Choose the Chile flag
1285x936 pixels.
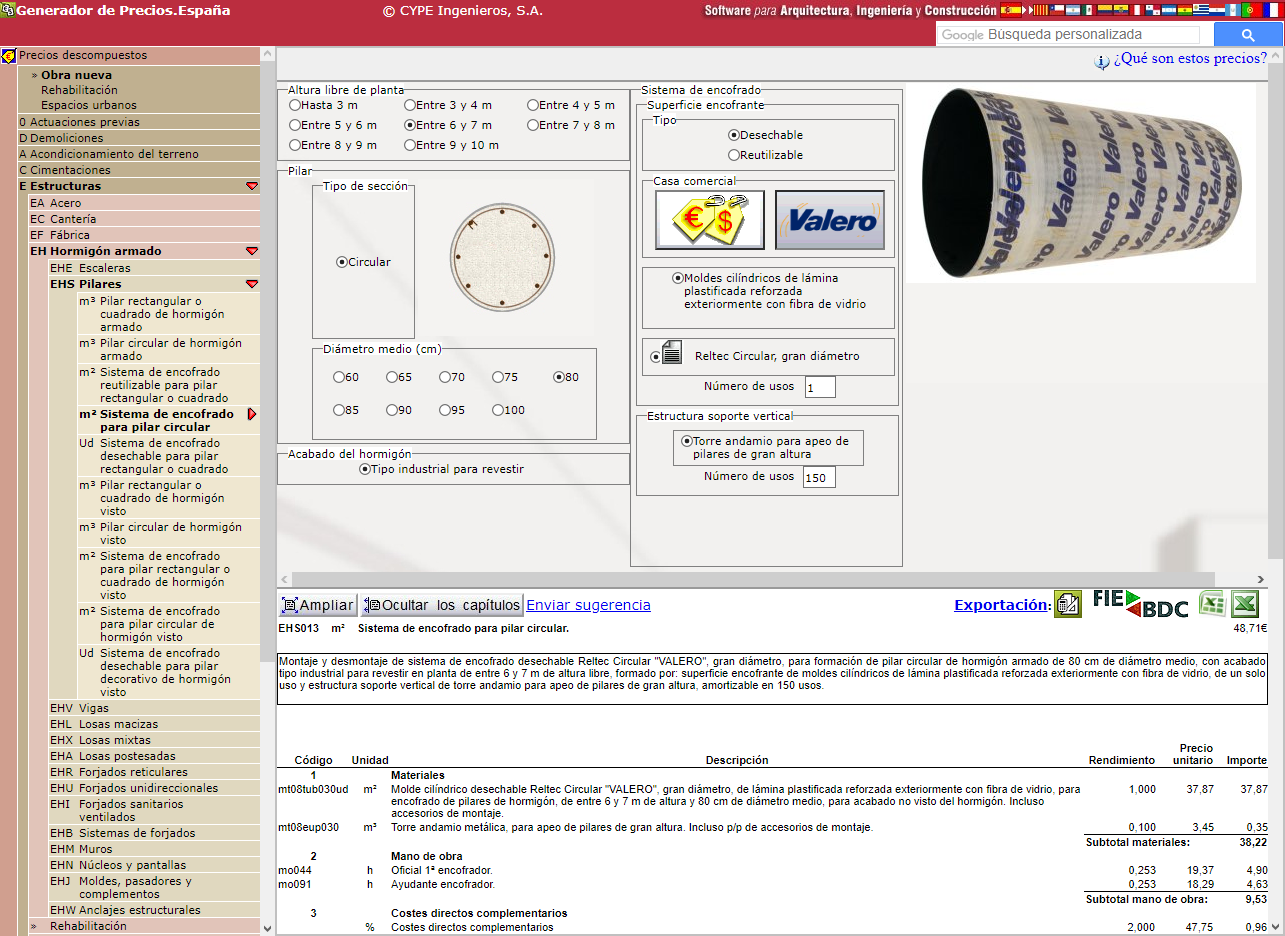1057,10
